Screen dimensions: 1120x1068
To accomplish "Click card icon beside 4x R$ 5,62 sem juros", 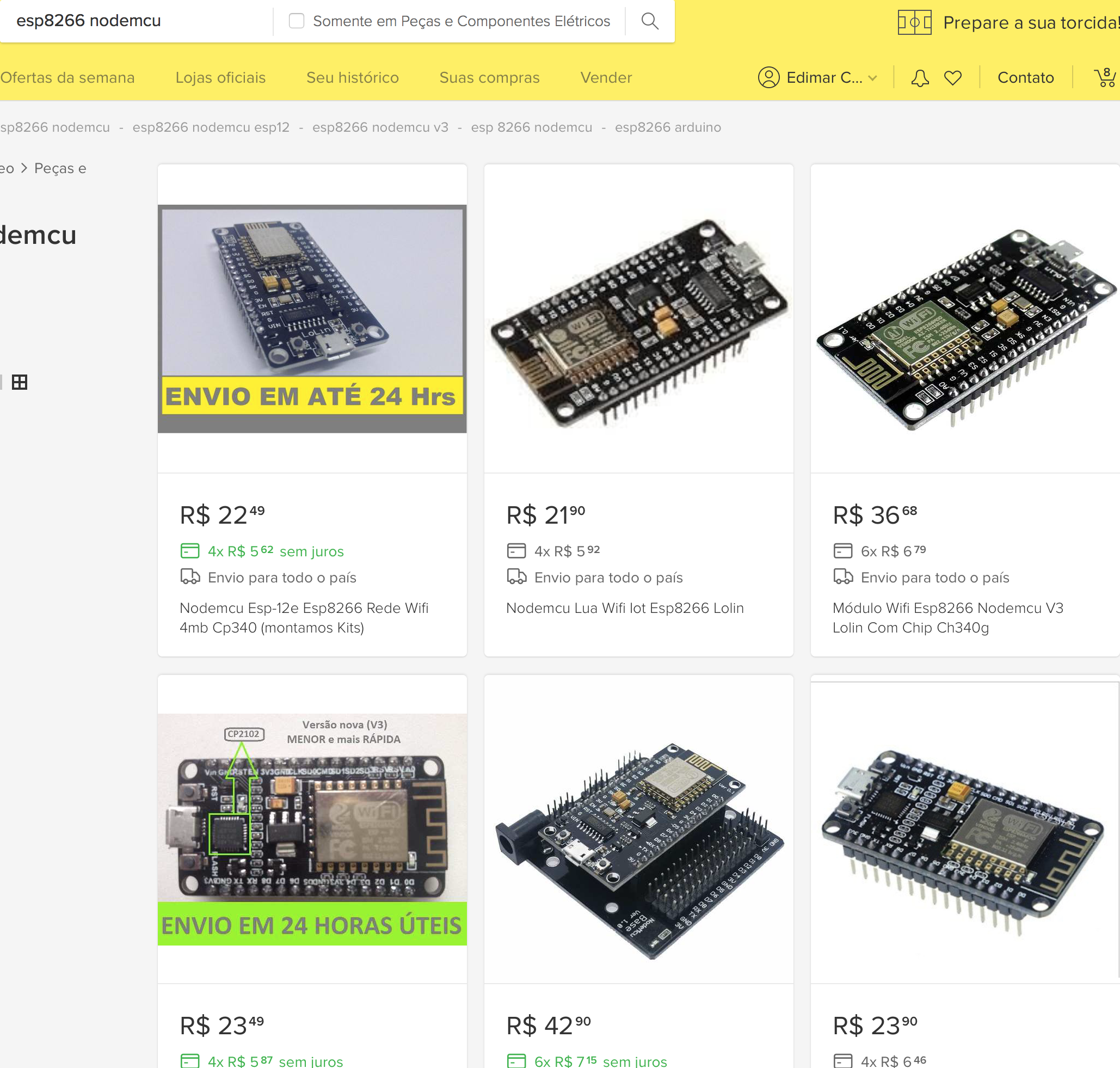I will [x=189, y=551].
